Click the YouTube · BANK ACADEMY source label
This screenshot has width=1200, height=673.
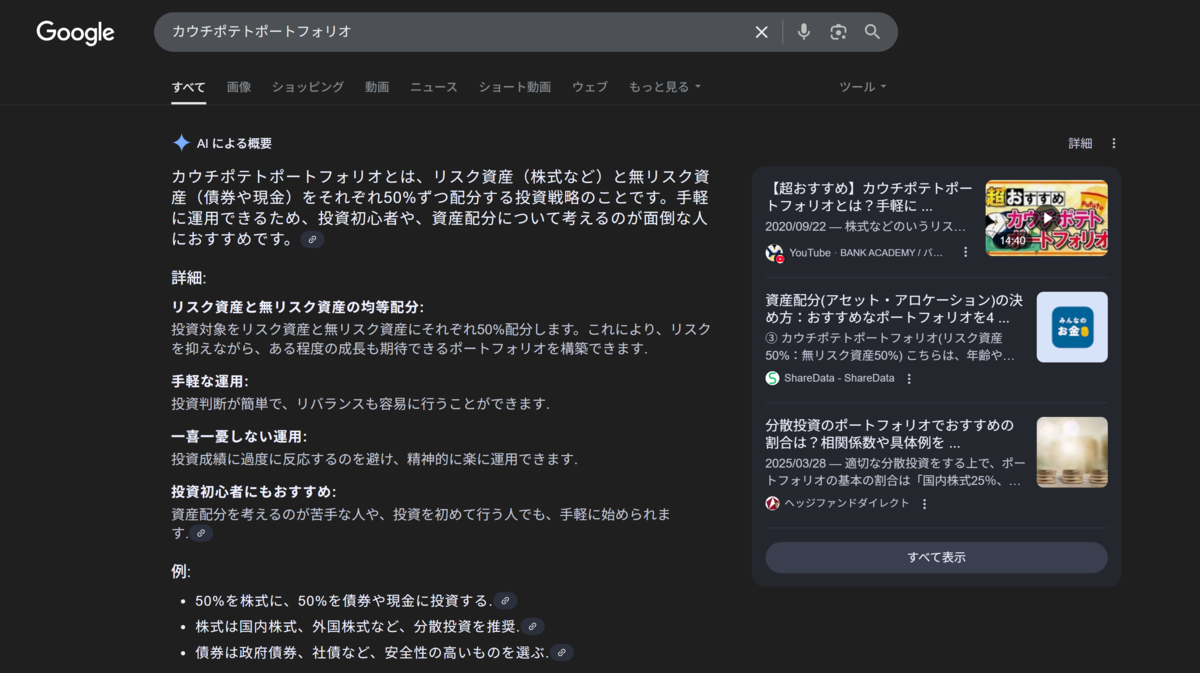pyautogui.click(x=866, y=253)
